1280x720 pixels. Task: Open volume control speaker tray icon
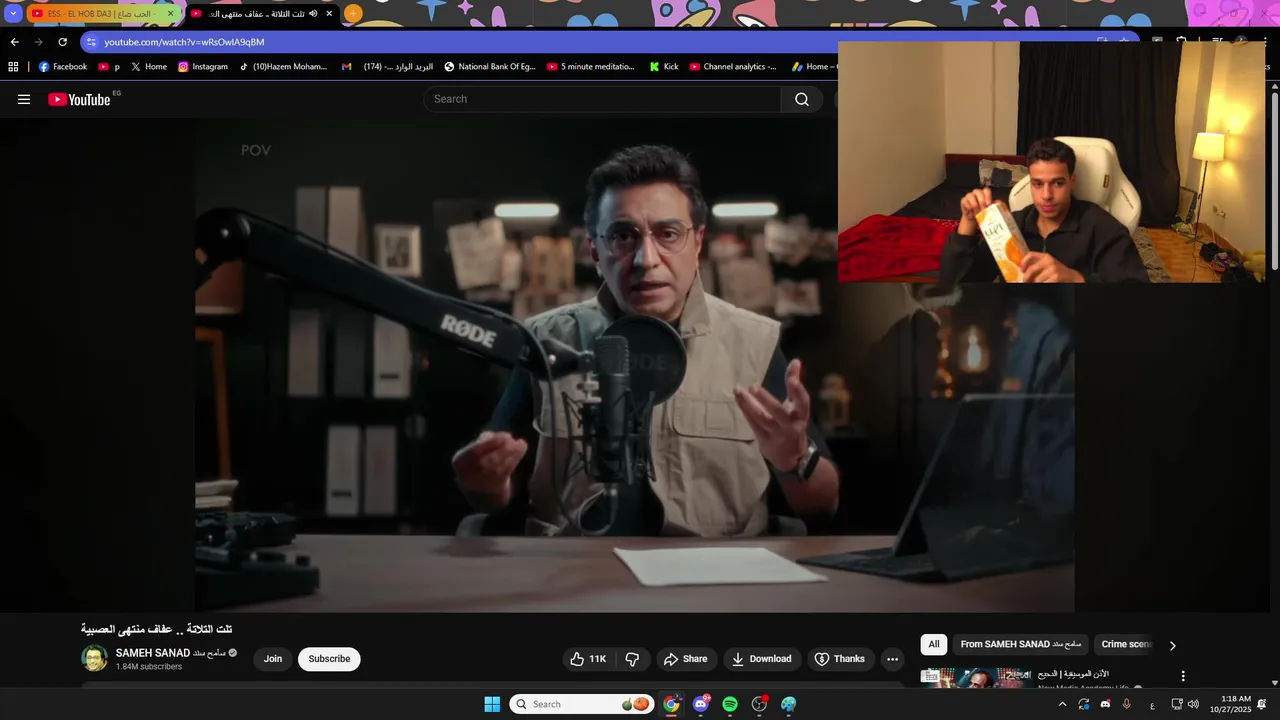coord(1193,704)
